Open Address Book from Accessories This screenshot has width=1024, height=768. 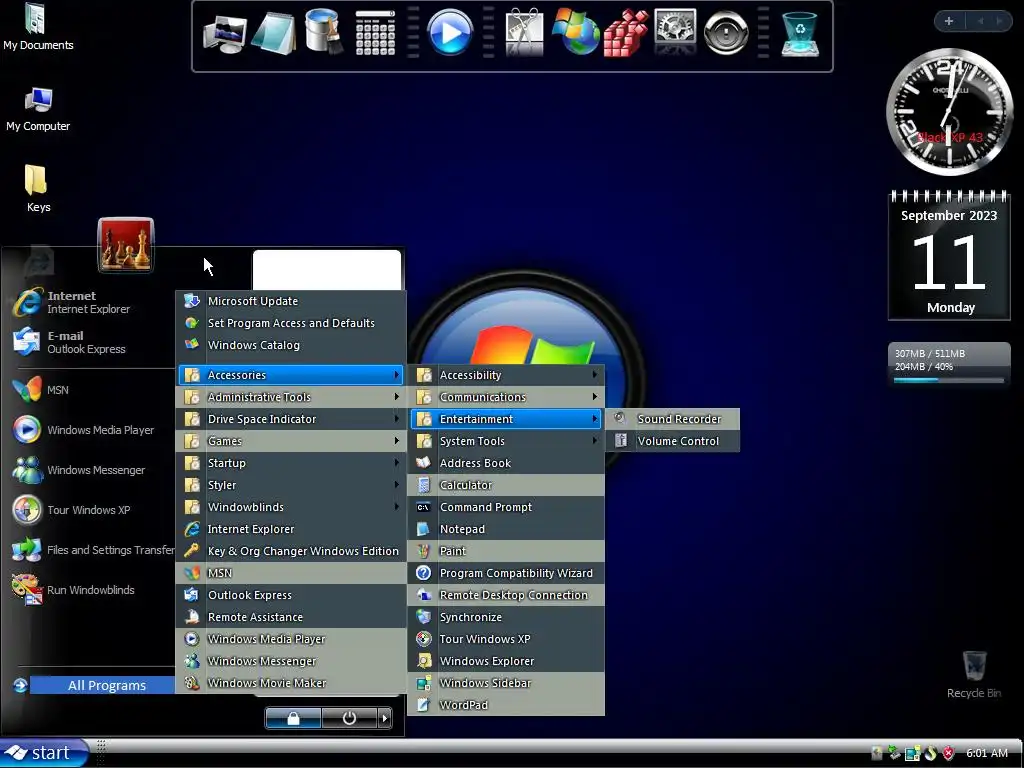[x=506, y=463]
